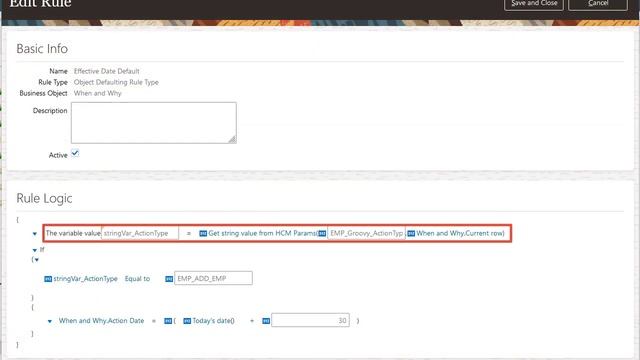The image size is (640, 360).
Task: Edit the stringVar_ActionType variable name field
Action: click(140, 233)
